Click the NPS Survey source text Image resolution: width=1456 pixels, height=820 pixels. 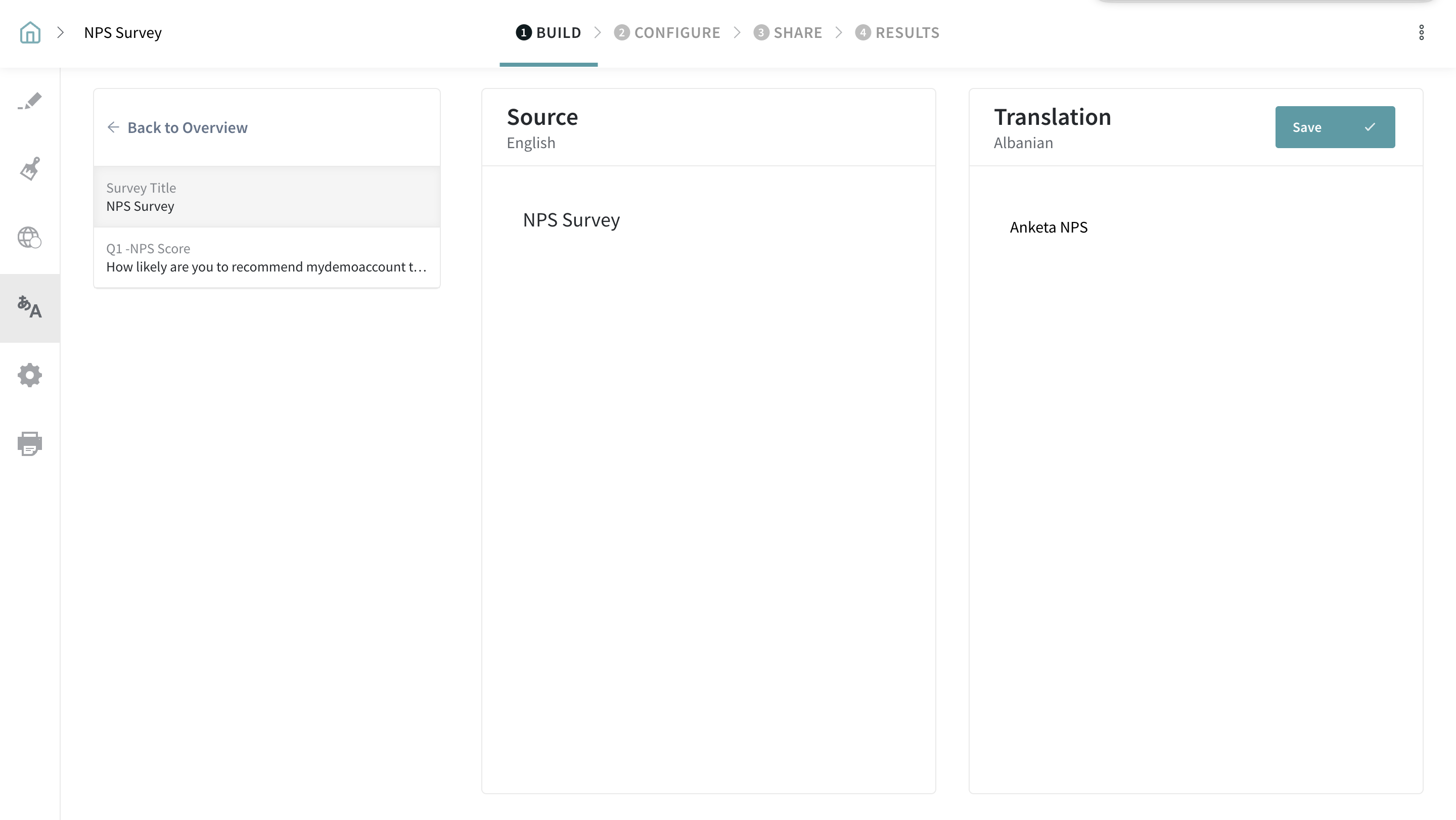tap(571, 220)
